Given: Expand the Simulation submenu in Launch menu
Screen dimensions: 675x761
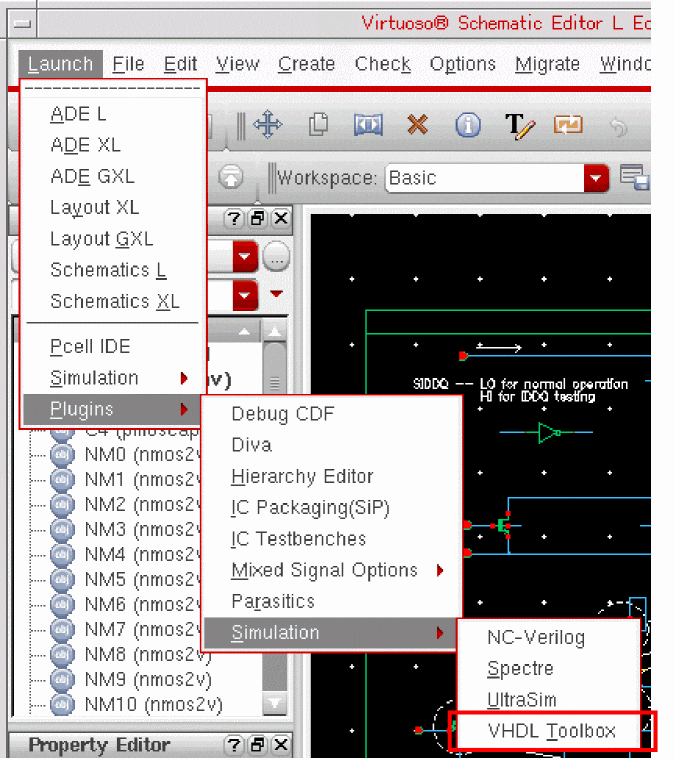Looking at the screenshot, I should [x=113, y=378].
